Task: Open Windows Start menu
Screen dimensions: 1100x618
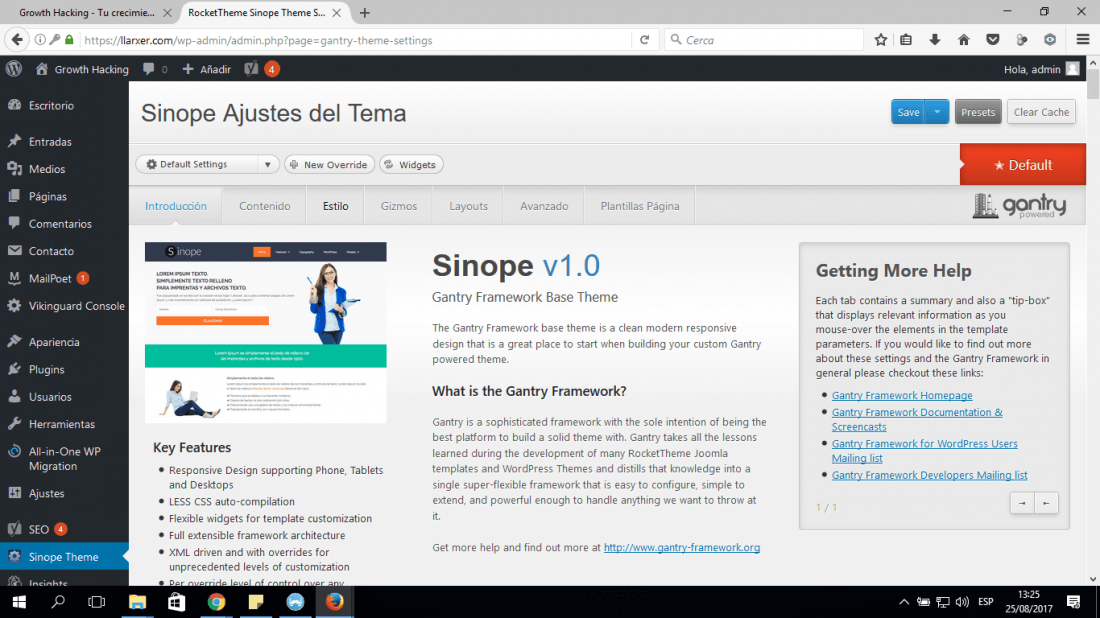Action: tap(19, 602)
